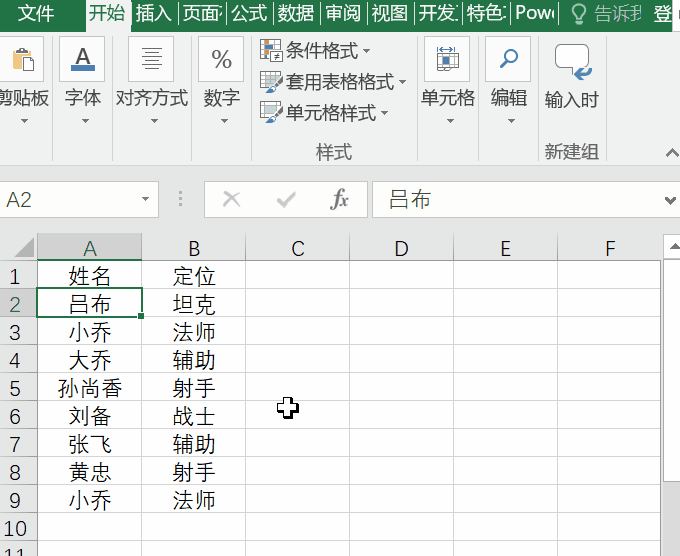Open the Power tab
Viewport: 680px width, 556px height.
pyautogui.click(x=534, y=14)
